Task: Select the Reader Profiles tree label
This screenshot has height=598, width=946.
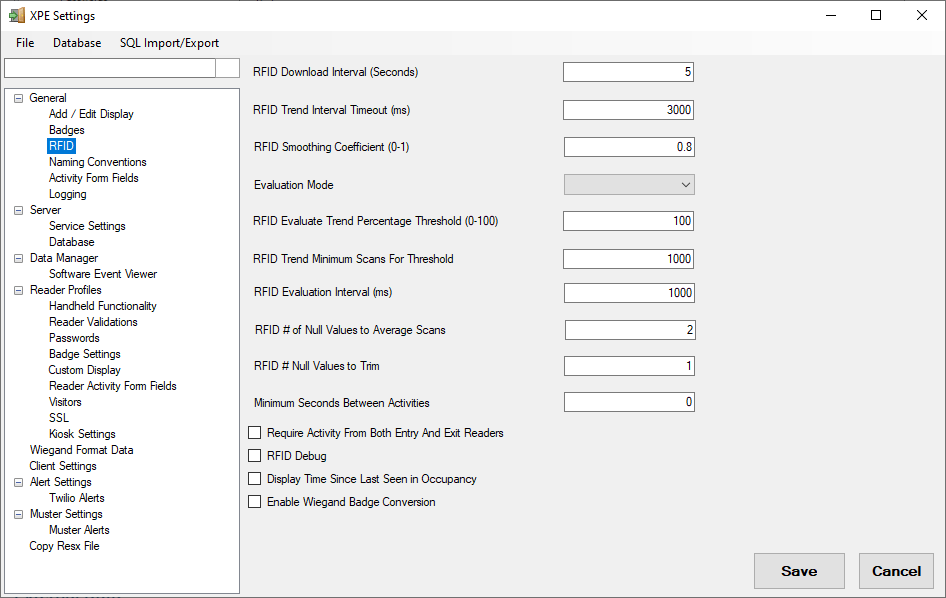Action: coord(66,290)
